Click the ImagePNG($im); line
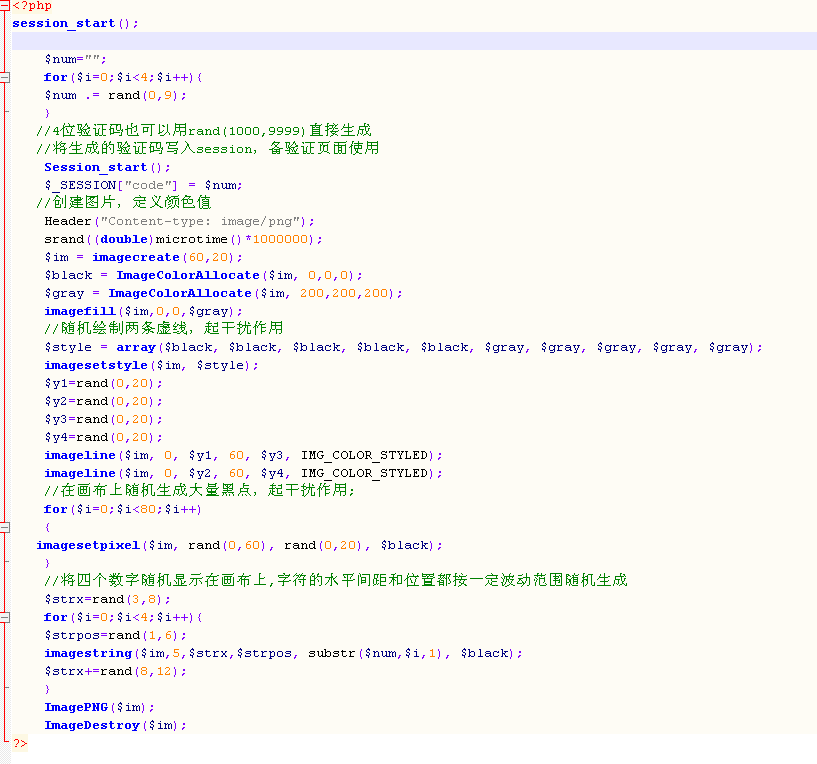Viewport: 817px width, 764px height. point(100,707)
